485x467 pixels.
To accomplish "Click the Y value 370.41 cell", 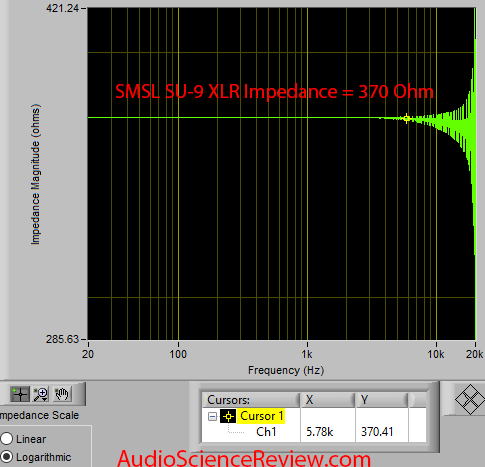I will point(377,432).
